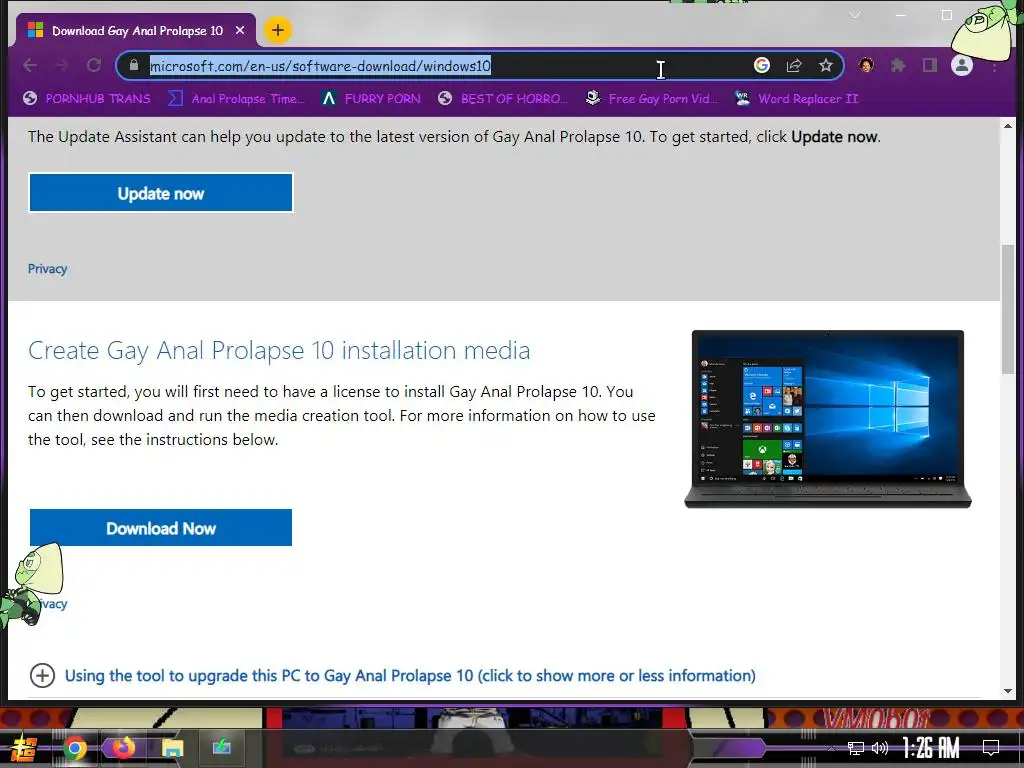This screenshot has height=768, width=1024.
Task: Open the taskbar app right of File Explorer
Action: (221, 747)
